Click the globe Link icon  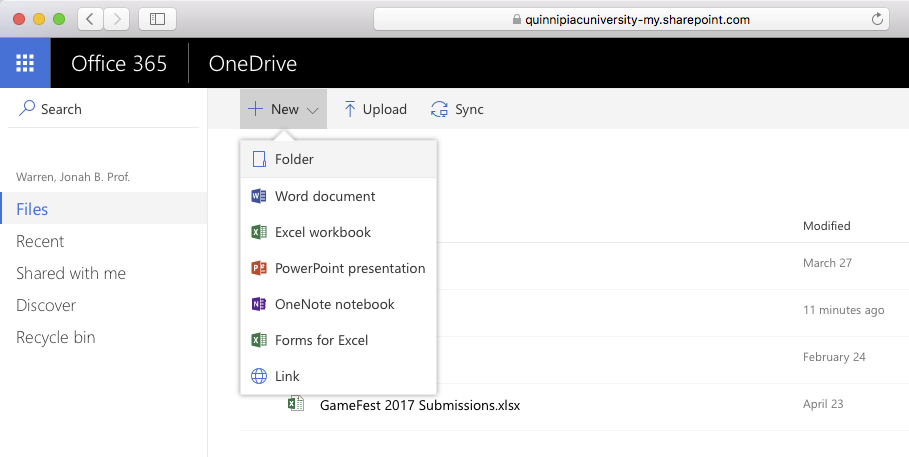click(259, 376)
